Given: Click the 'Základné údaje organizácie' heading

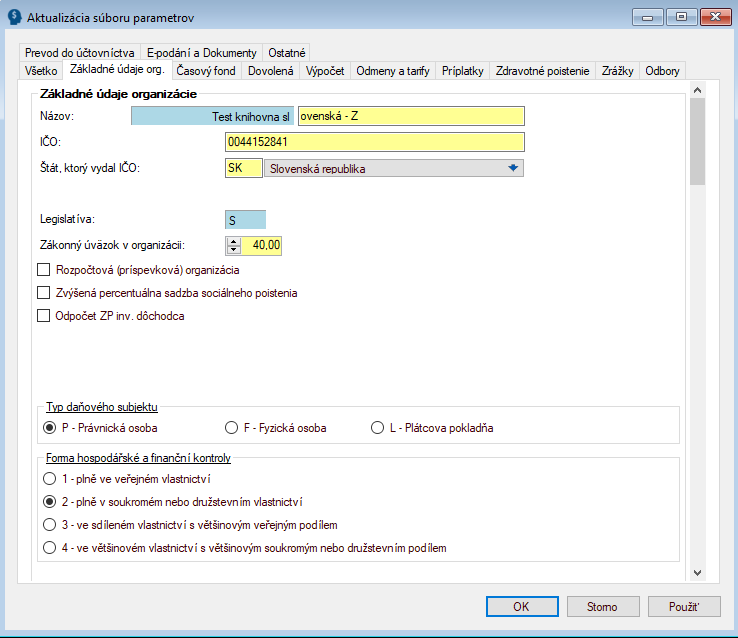Looking at the screenshot, I should [118, 94].
